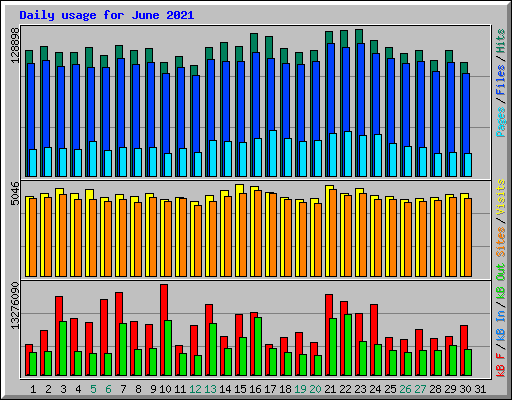The image size is (512, 400).
Task: Click day 3 on the x-axis
Action: [63, 389]
